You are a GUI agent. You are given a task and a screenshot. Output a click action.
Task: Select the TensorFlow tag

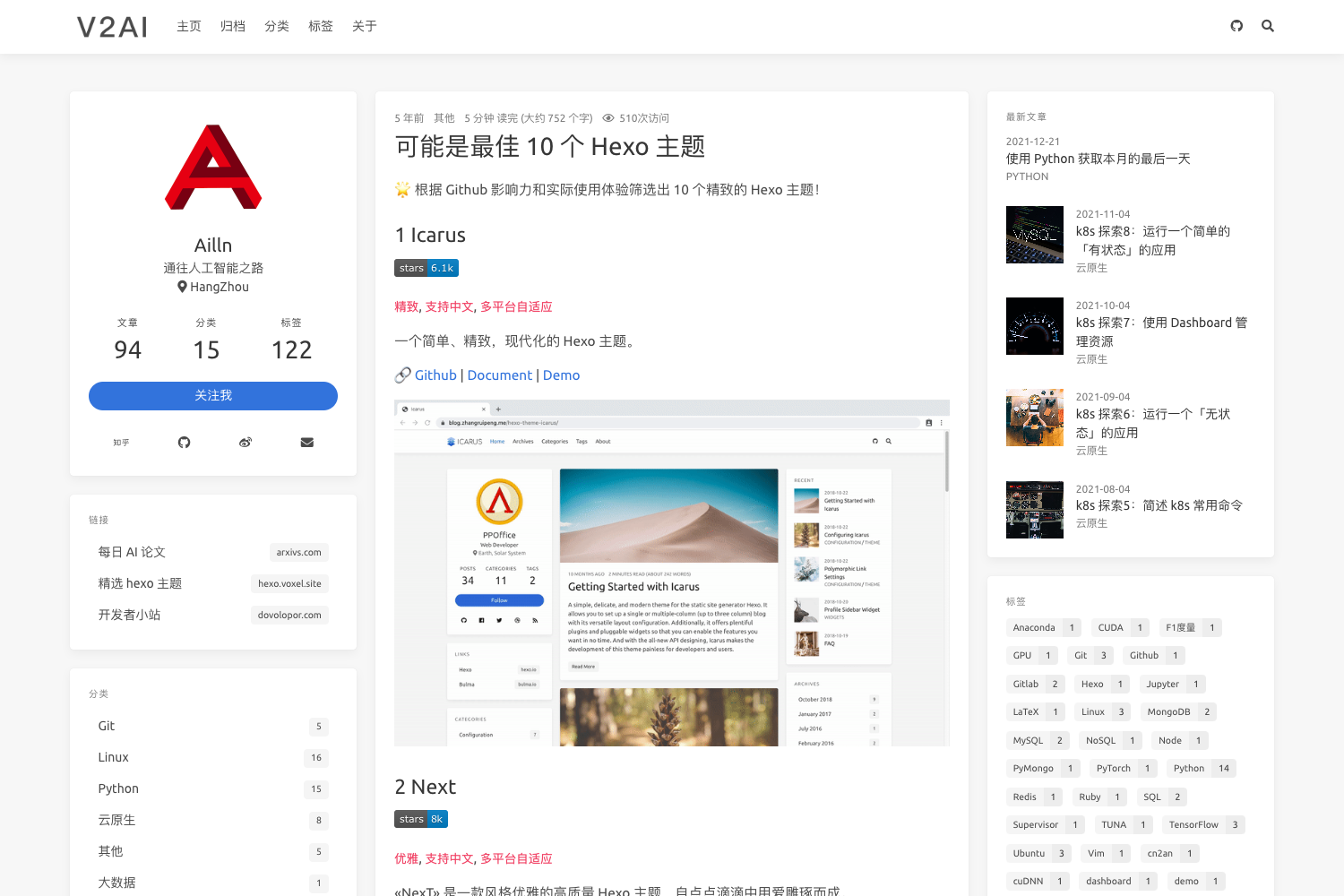pyautogui.click(x=1203, y=825)
